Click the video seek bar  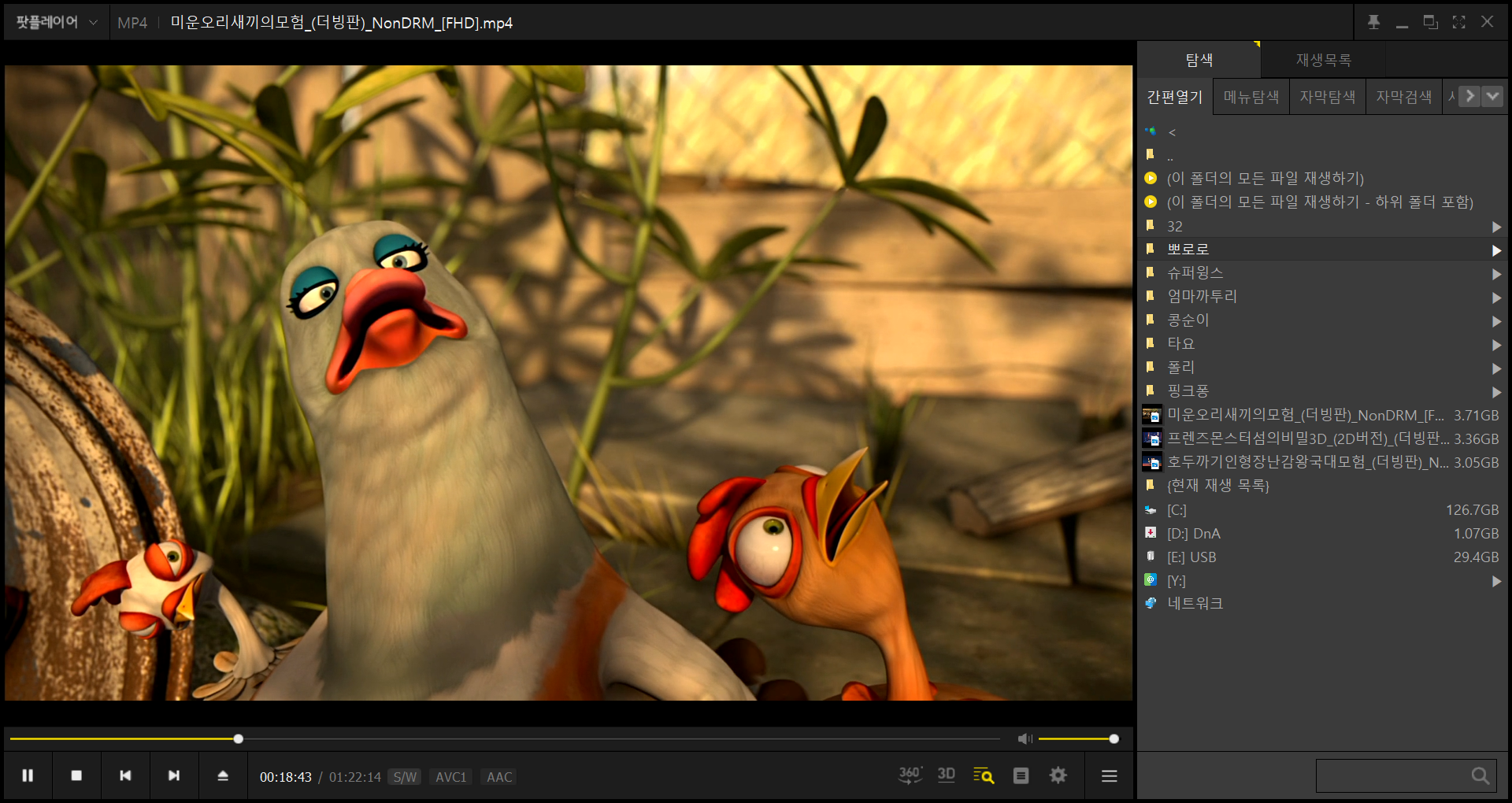pyautogui.click(x=504, y=738)
